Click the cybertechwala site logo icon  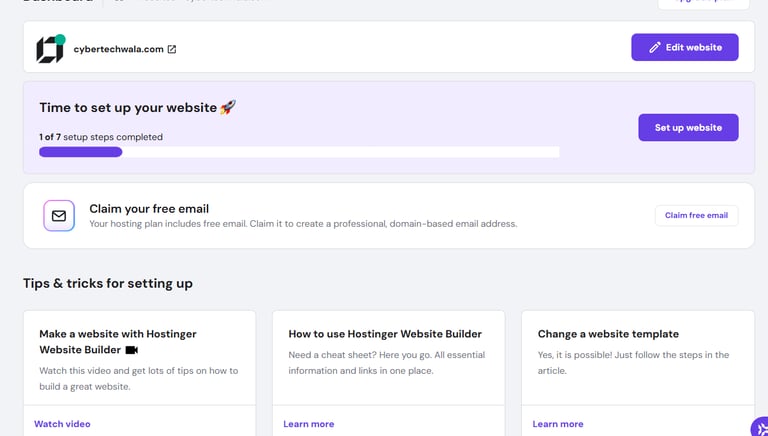pyautogui.click(x=50, y=48)
